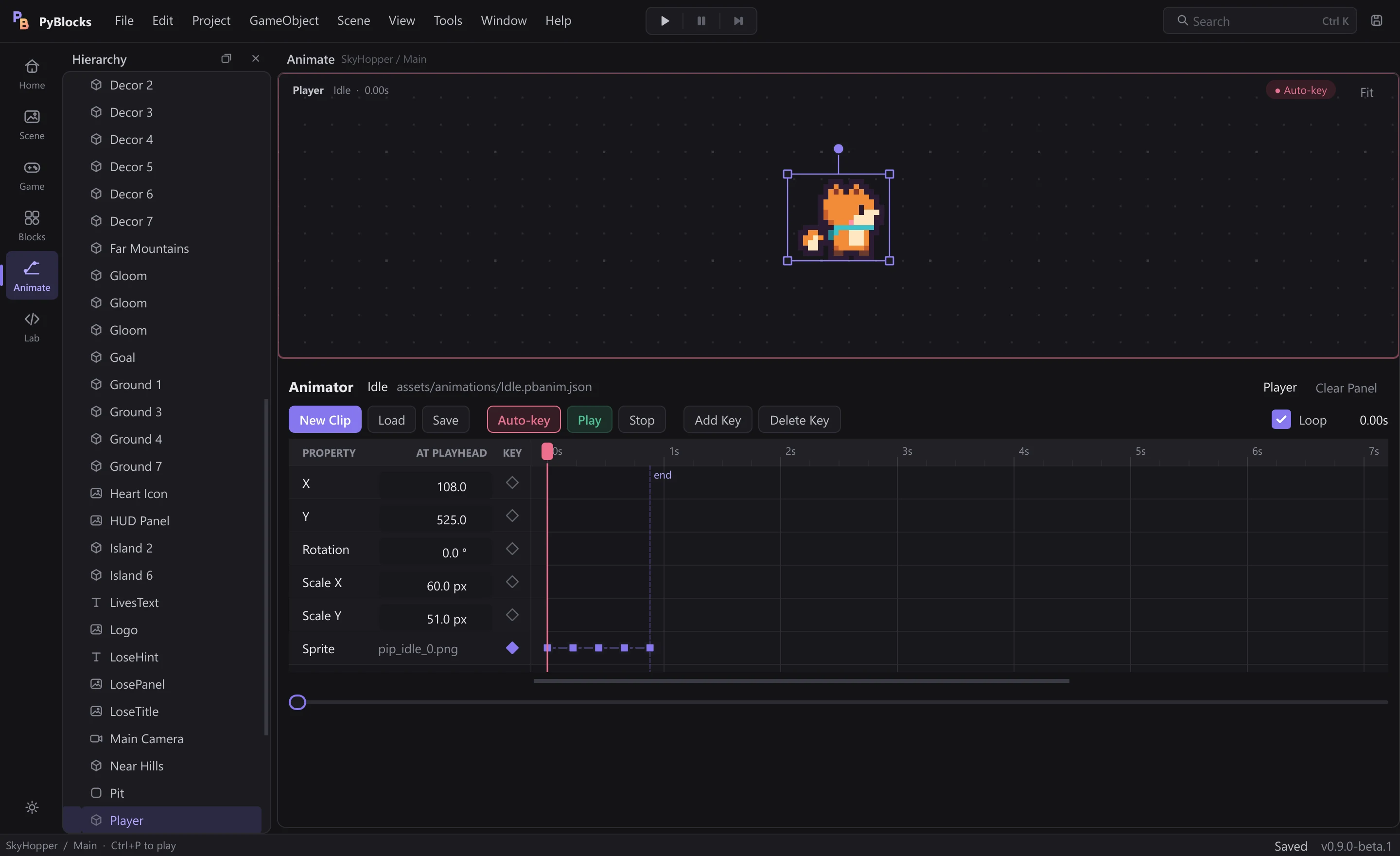Image resolution: width=1400 pixels, height=856 pixels.
Task: Open the Blocks editor from sidebar
Action: (x=32, y=226)
